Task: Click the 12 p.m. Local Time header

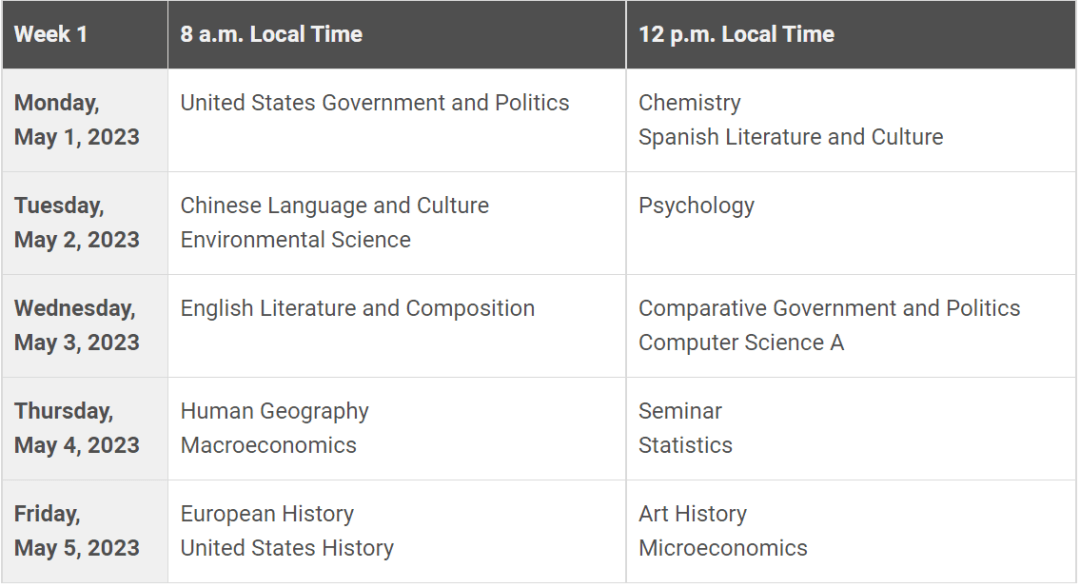Action: pos(736,34)
